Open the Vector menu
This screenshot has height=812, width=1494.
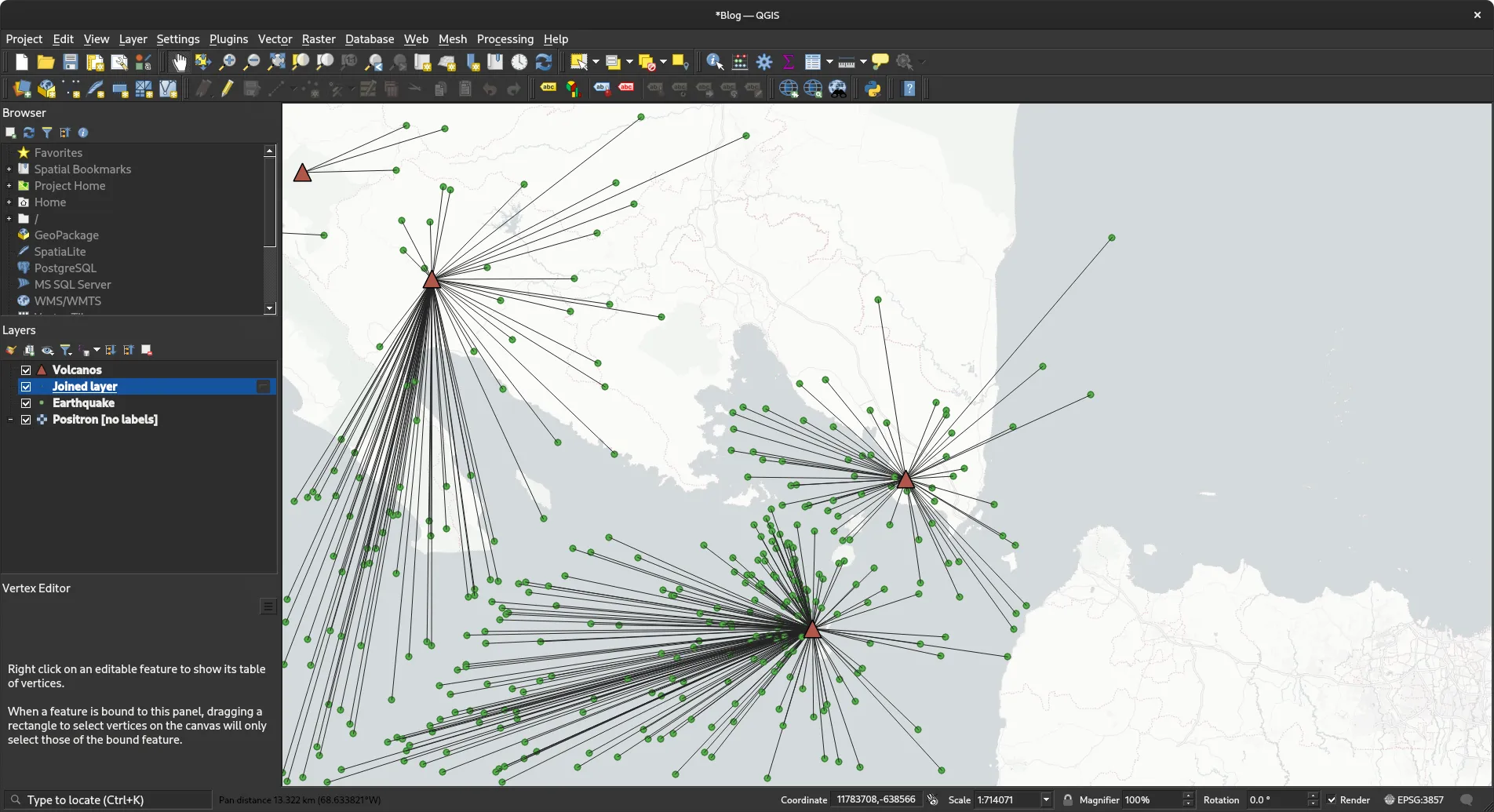pos(275,39)
